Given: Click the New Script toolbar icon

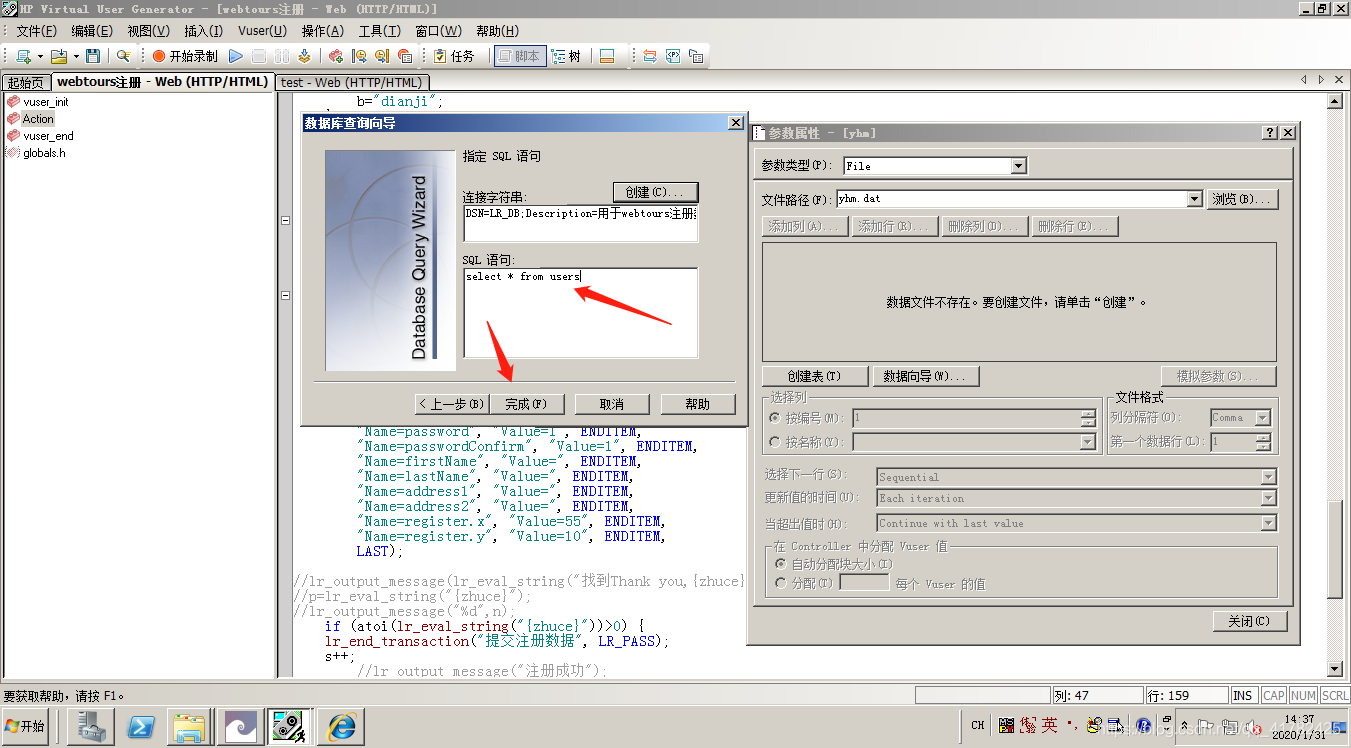Looking at the screenshot, I should tap(23, 56).
